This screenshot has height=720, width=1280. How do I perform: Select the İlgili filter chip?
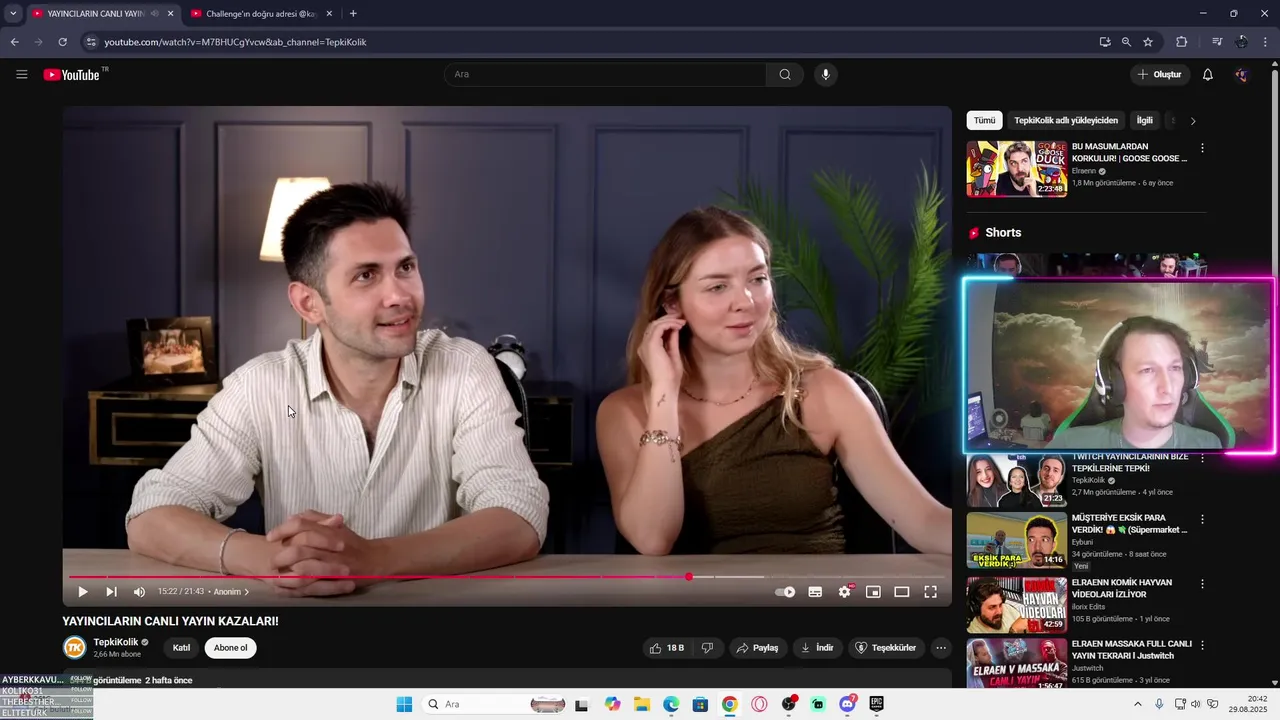click(1145, 120)
